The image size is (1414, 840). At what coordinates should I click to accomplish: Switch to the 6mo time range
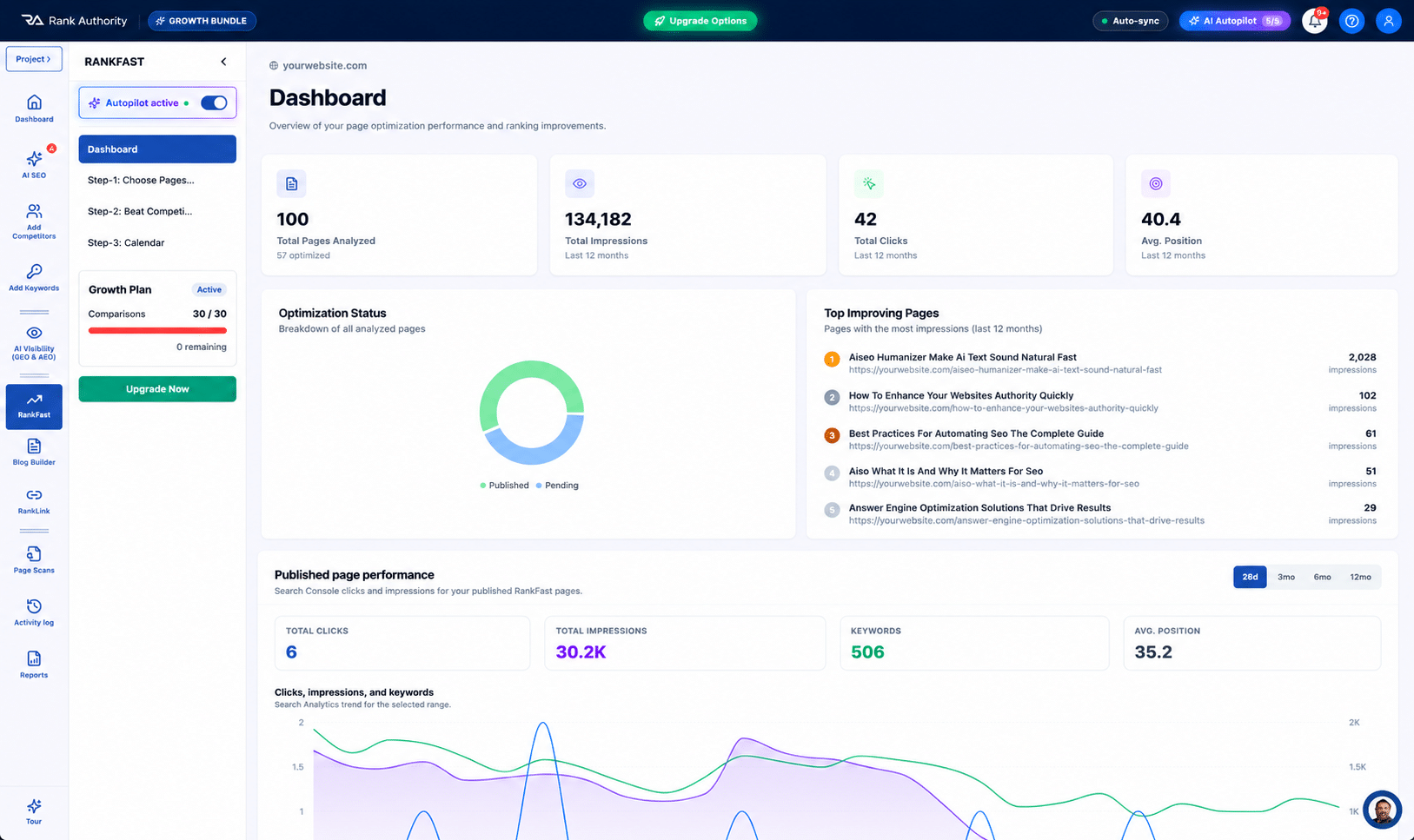click(1322, 577)
